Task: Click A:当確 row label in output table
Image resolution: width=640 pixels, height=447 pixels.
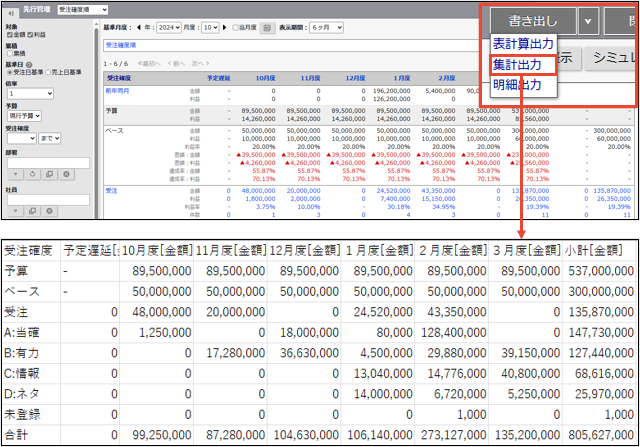Action: [22, 333]
